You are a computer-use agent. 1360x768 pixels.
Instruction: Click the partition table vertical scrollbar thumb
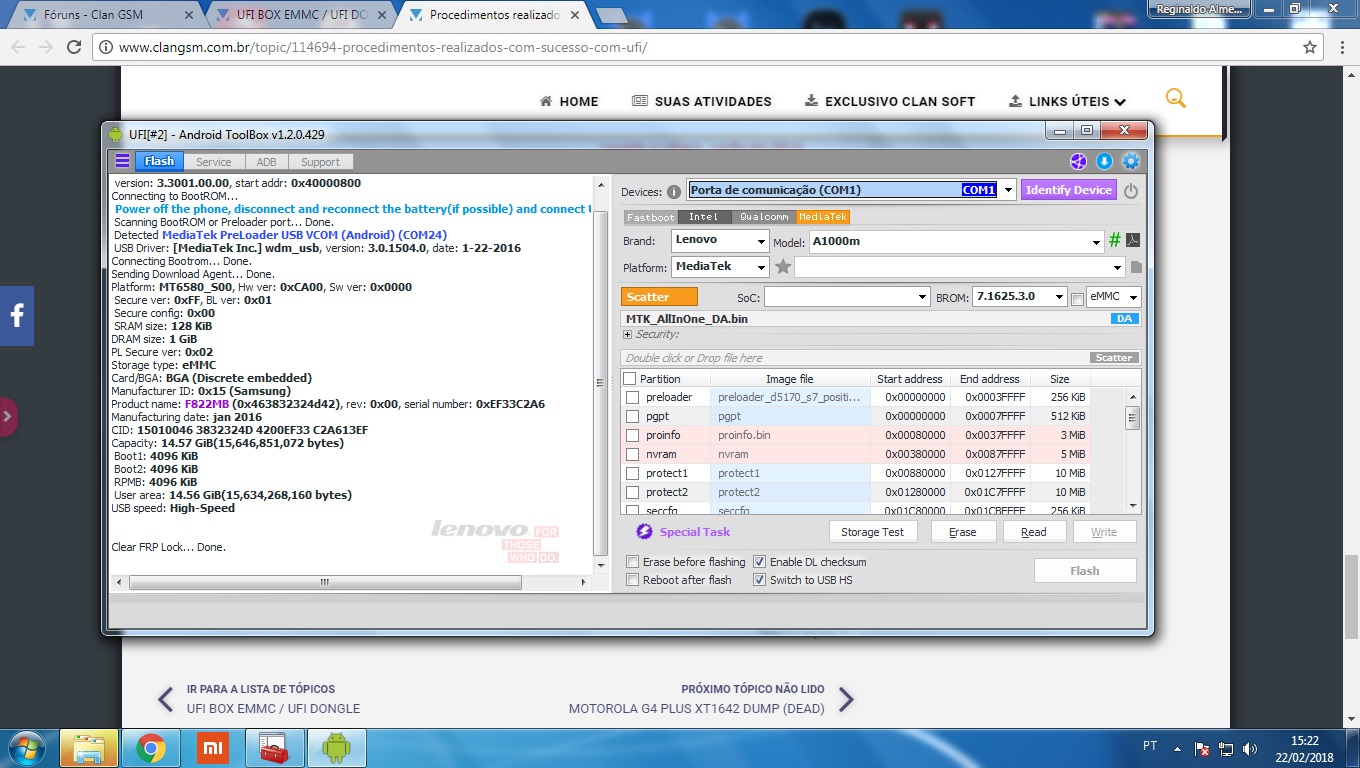(x=1132, y=417)
